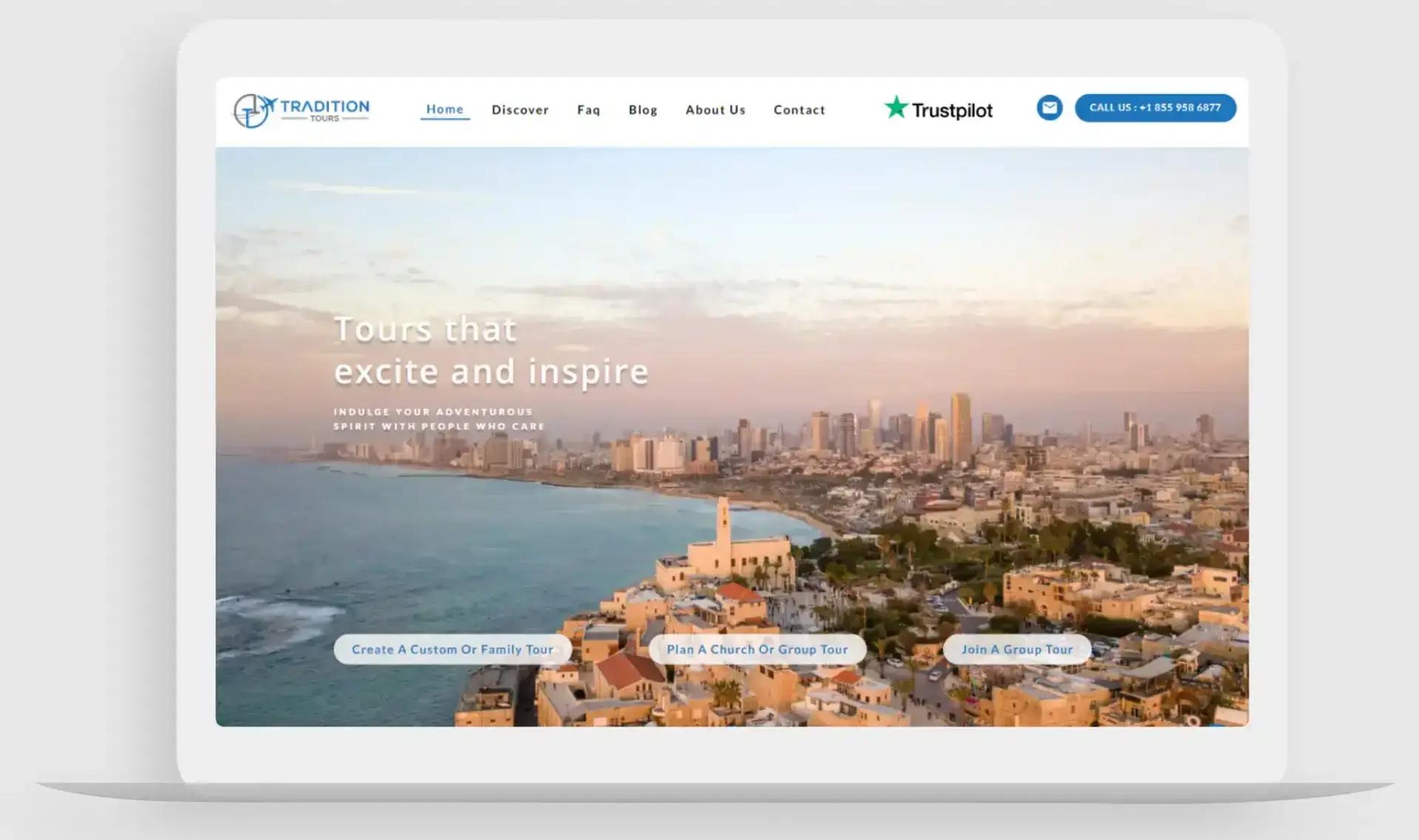Click the navigation compass icon in logo
Image resolution: width=1419 pixels, height=840 pixels.
point(251,110)
